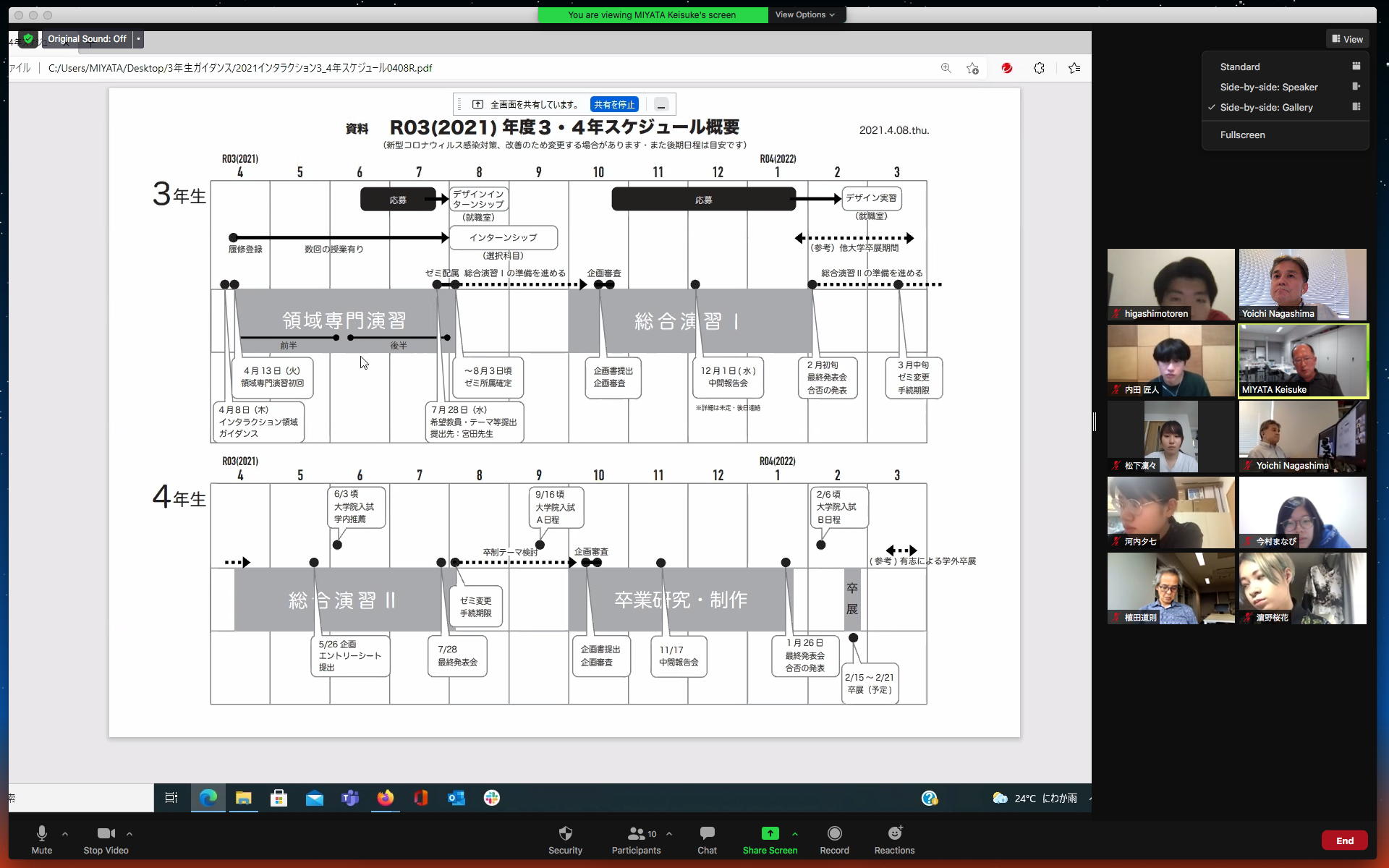Click the PDF file path address field
The image size is (1389, 868).
[240, 68]
